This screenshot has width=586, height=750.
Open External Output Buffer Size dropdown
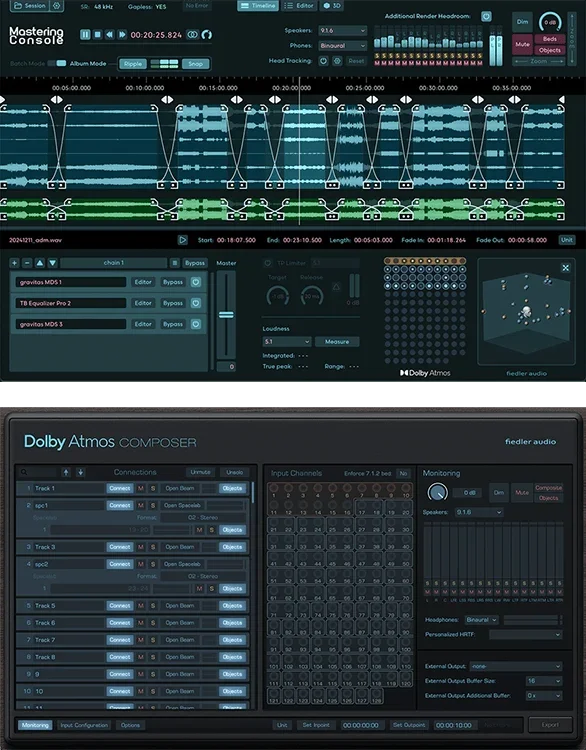(x=543, y=681)
